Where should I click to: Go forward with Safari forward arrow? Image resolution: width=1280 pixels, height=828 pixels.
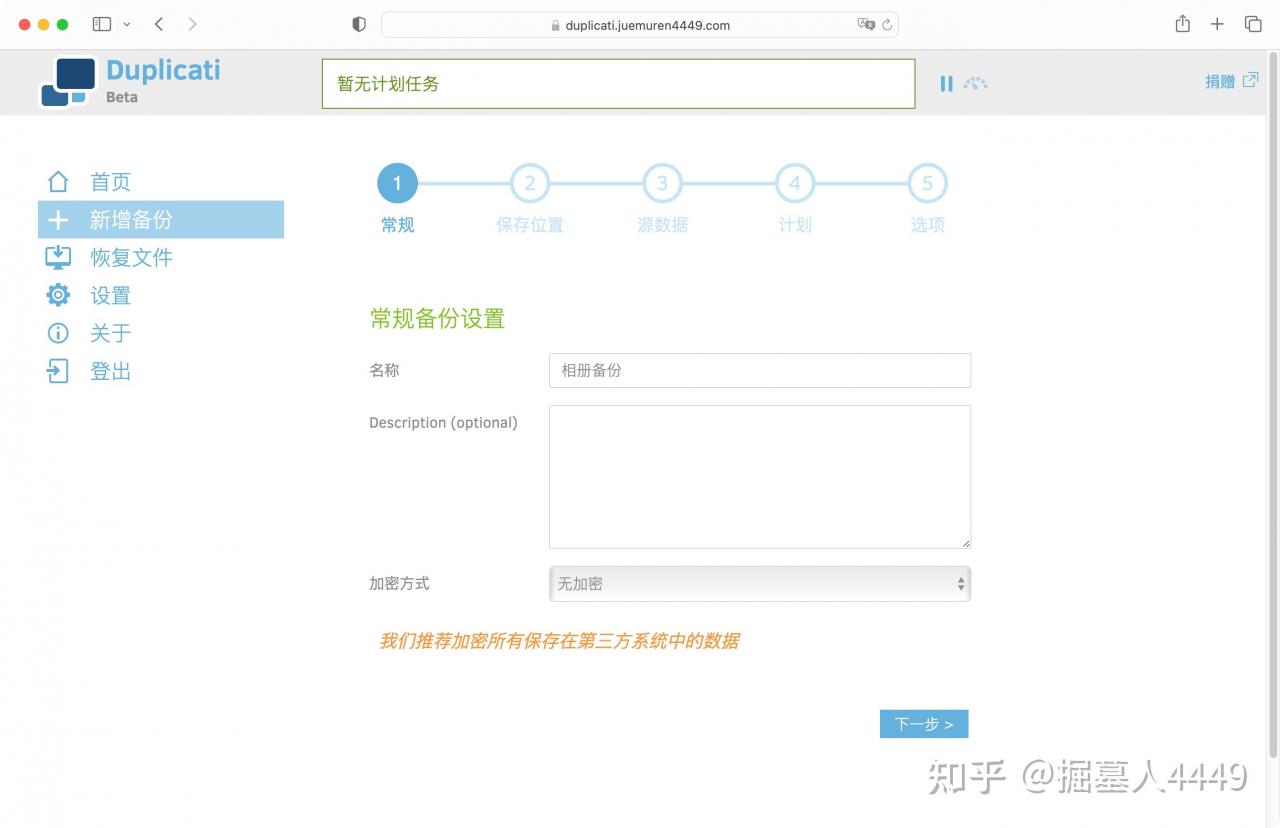tap(192, 24)
